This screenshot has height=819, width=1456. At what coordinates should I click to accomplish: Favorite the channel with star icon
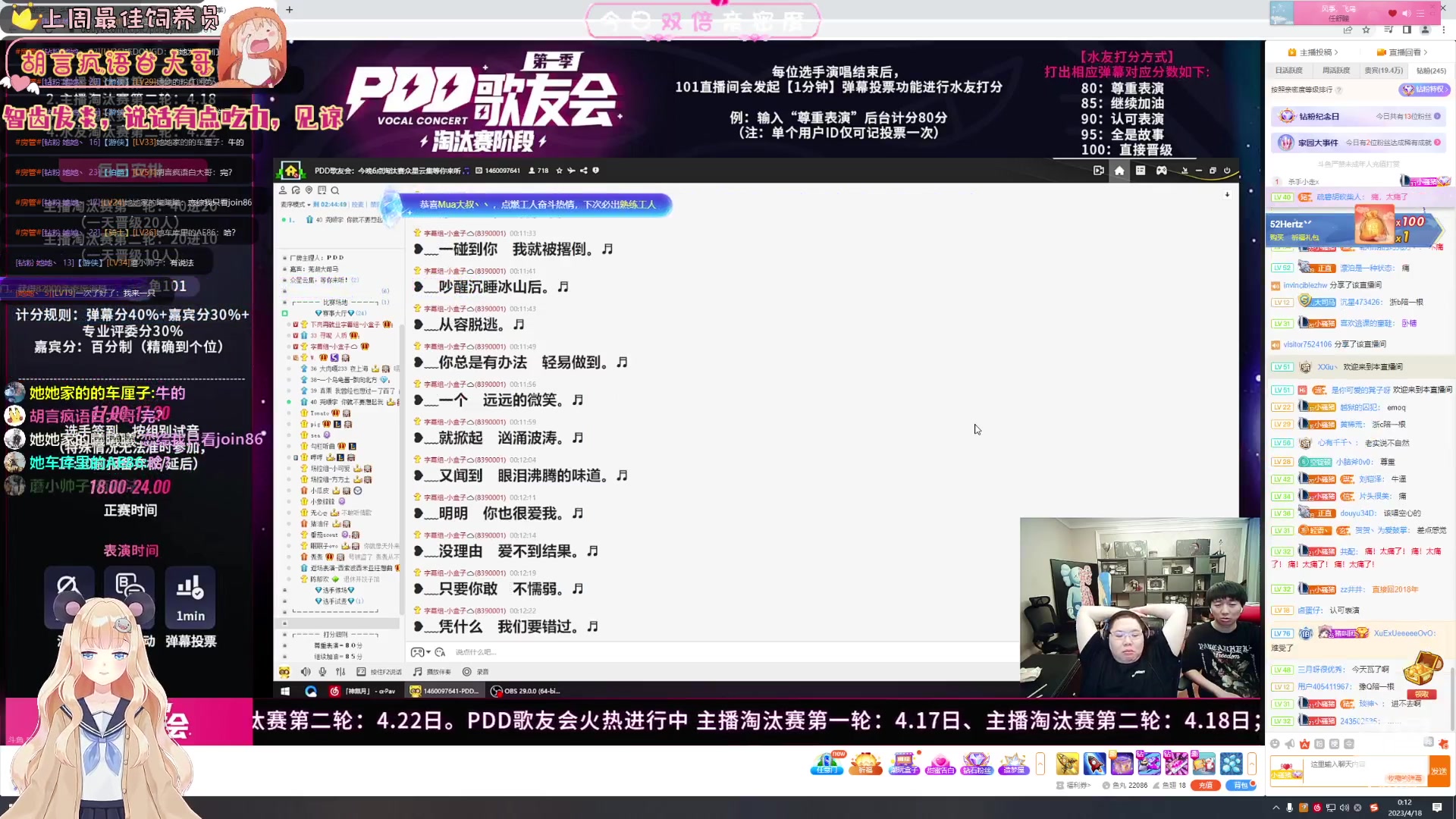[x=560, y=171]
